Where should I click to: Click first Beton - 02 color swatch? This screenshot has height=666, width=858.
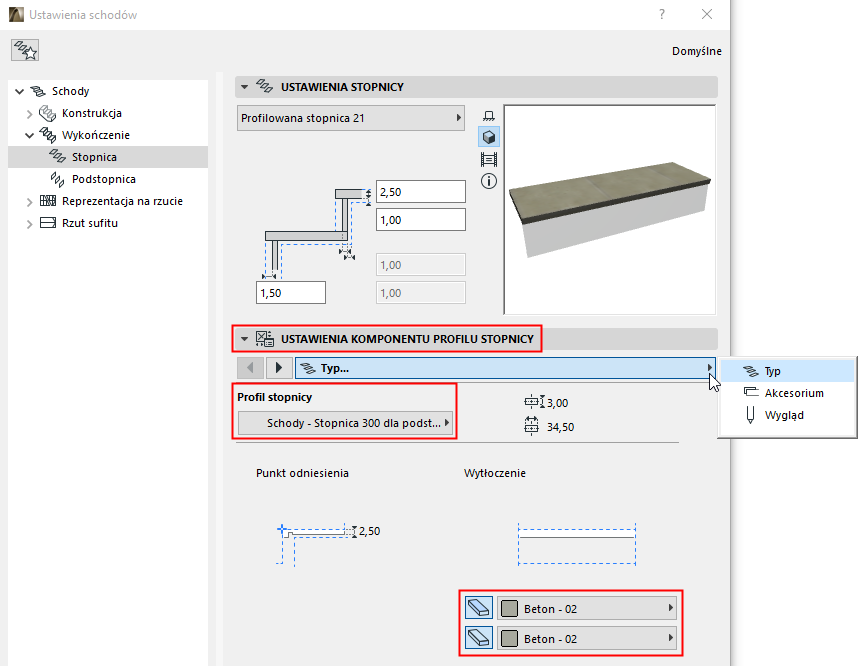[x=509, y=608]
